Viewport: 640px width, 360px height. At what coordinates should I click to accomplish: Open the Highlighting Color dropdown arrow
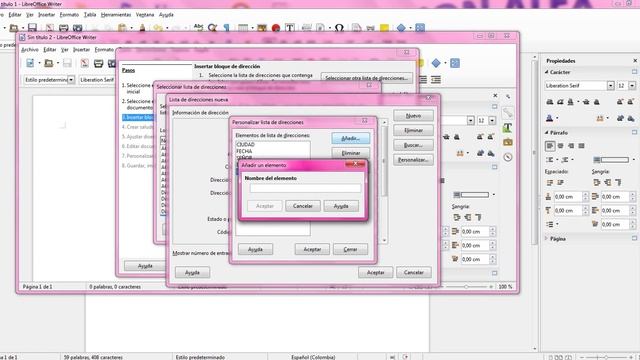(608, 118)
